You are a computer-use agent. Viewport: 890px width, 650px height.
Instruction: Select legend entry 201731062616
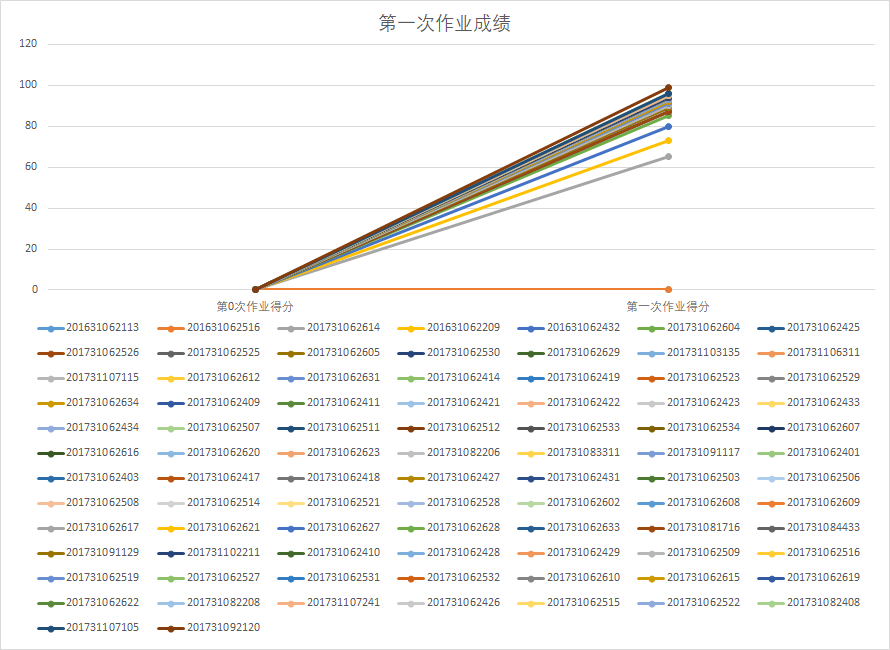[x=88, y=452]
